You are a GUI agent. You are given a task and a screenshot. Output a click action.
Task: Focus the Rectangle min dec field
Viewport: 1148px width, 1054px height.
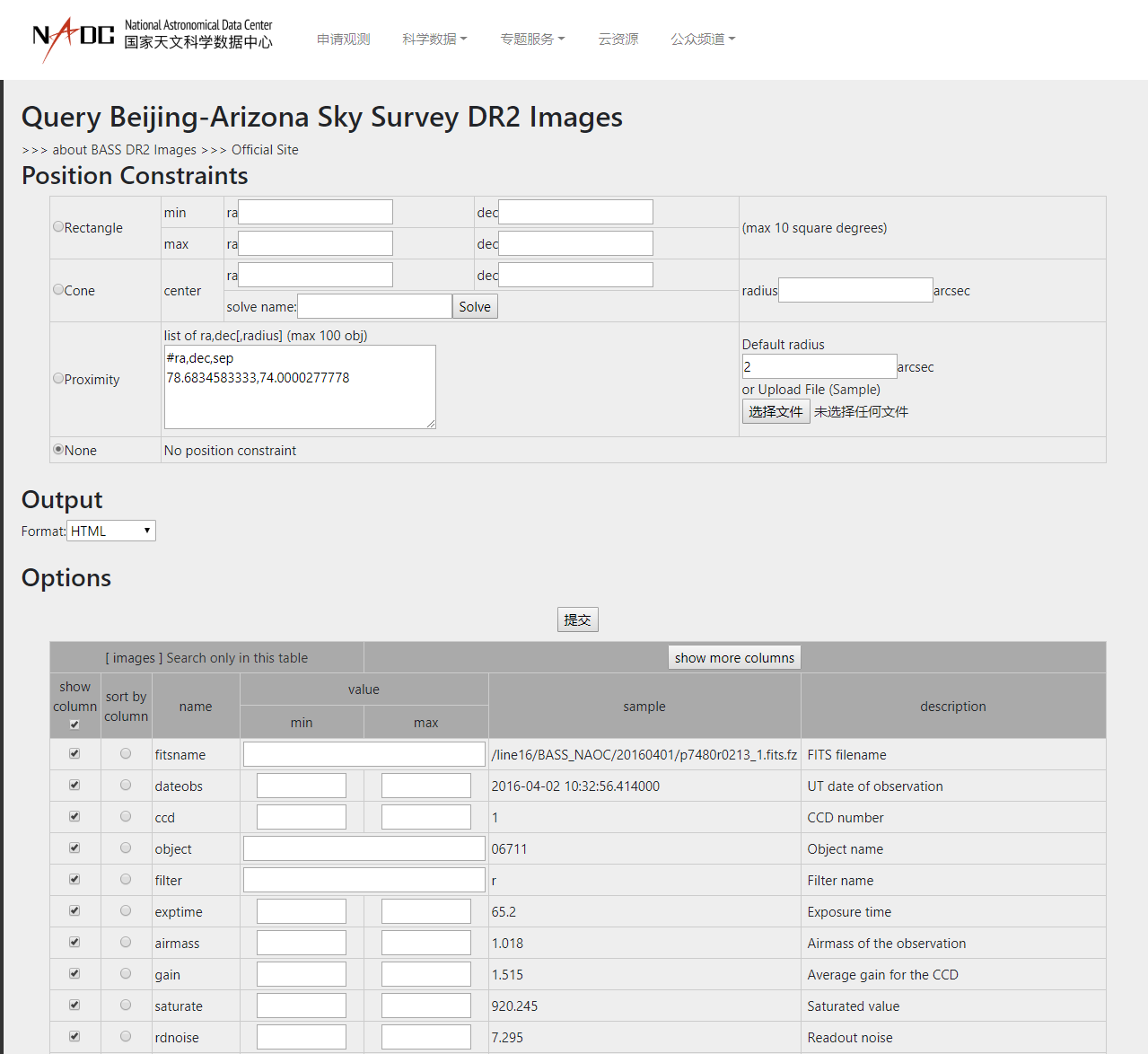pyautogui.click(x=575, y=212)
